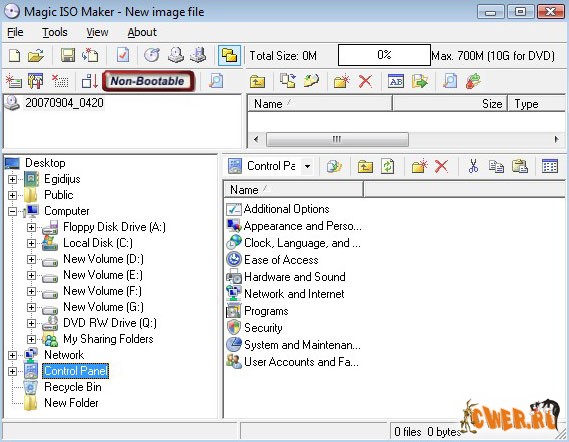Select Desktop in the folder tree

tap(45, 163)
